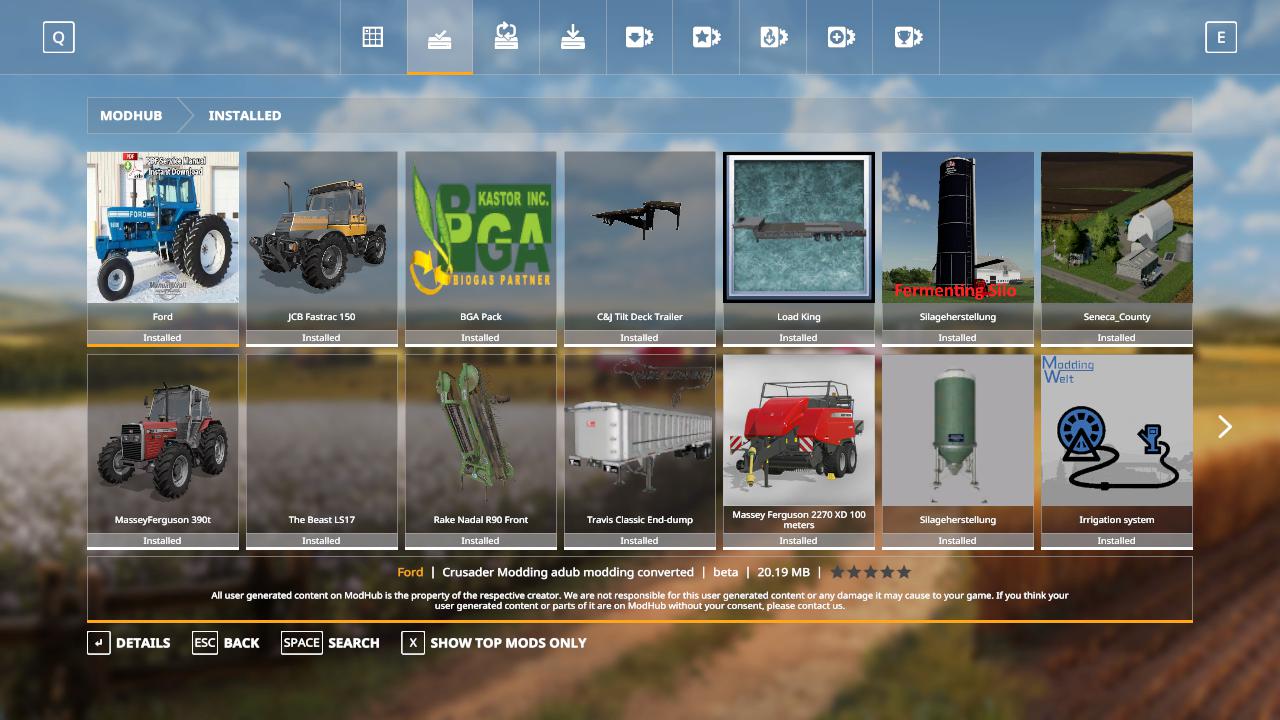The width and height of the screenshot is (1280, 720).
Task: Click the Q previous page key icon
Action: click(59, 38)
